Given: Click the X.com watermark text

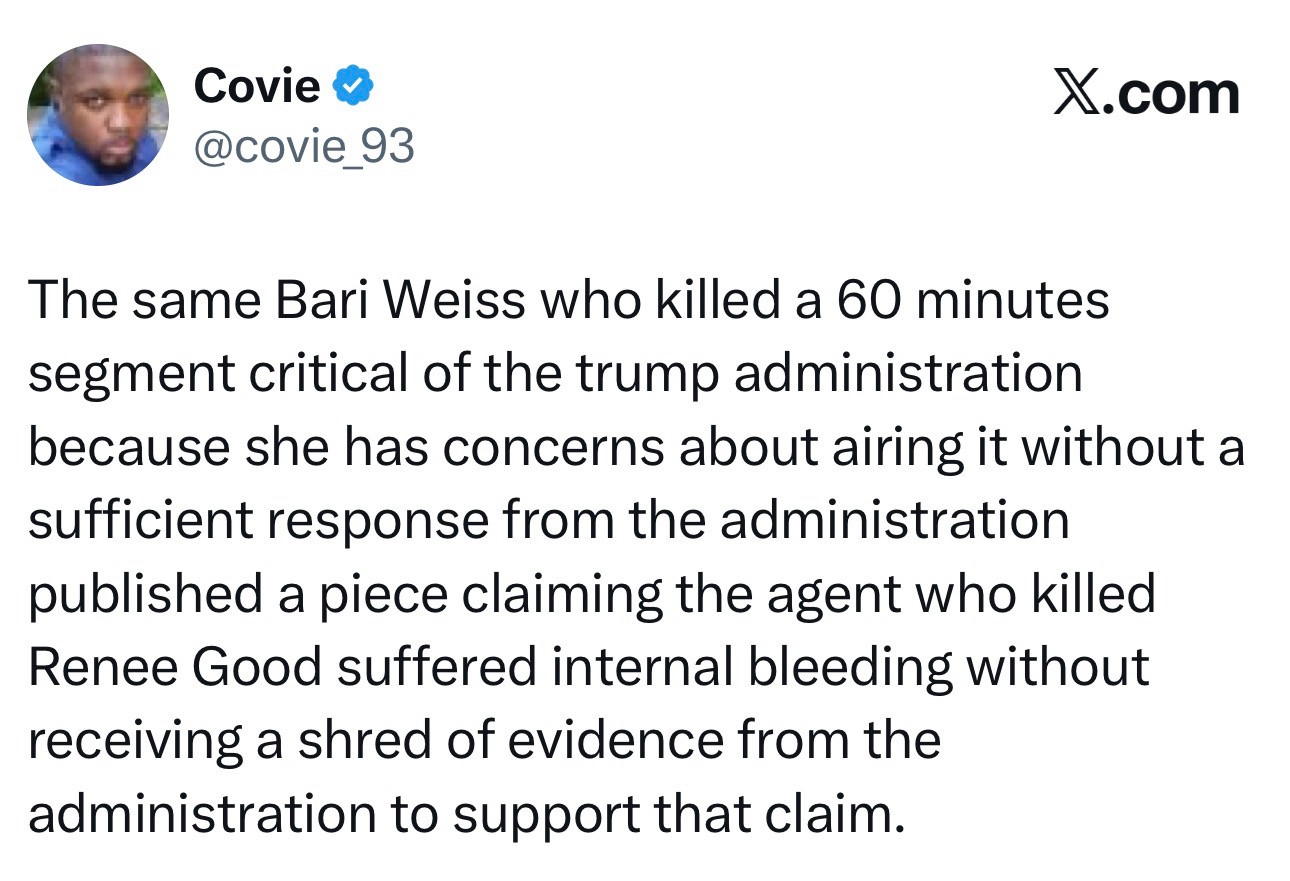Looking at the screenshot, I should point(1146,95).
